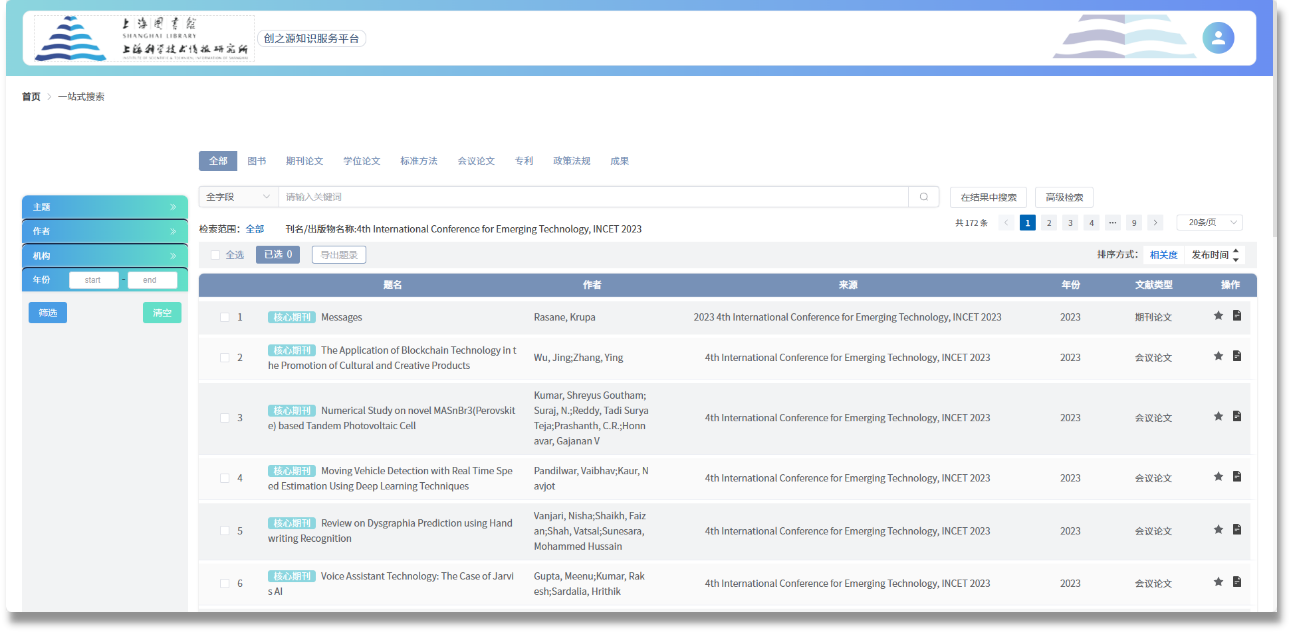Image resolution: width=1292 pixels, height=633 pixels.
Task: Switch to the 期刊论文 tab
Action: tap(304, 161)
